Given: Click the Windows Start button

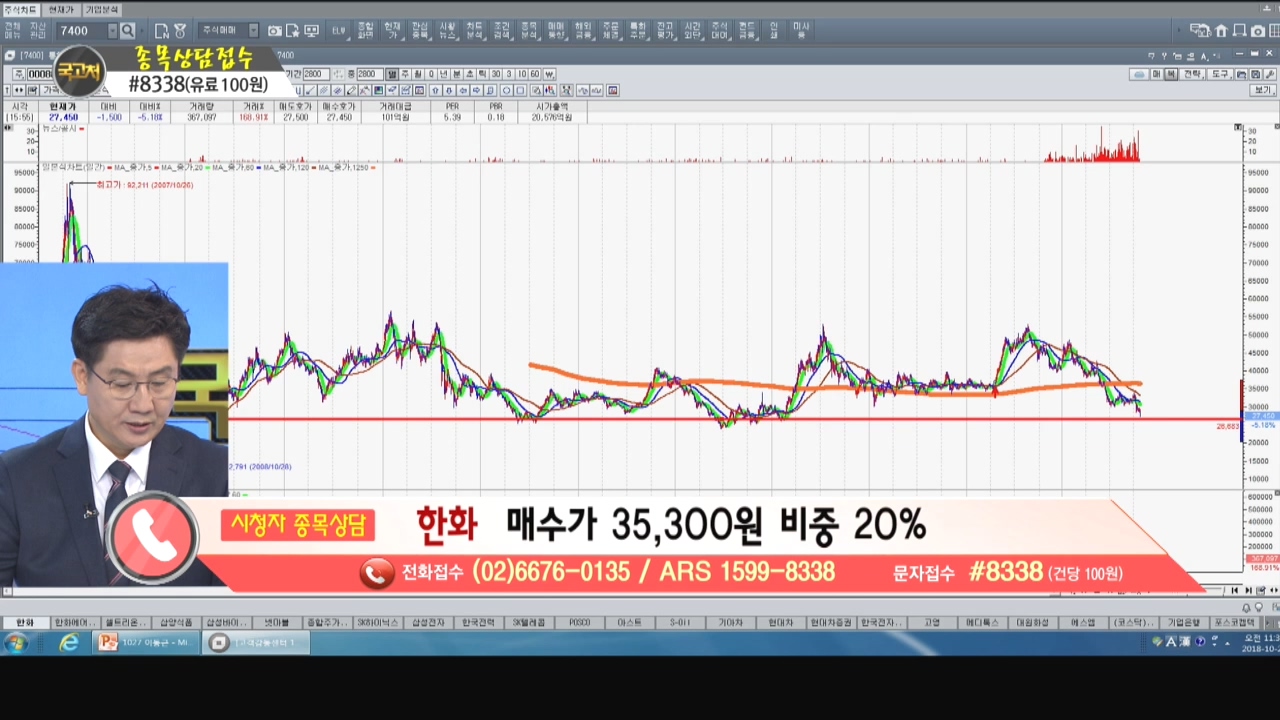Looking at the screenshot, I should (16, 643).
